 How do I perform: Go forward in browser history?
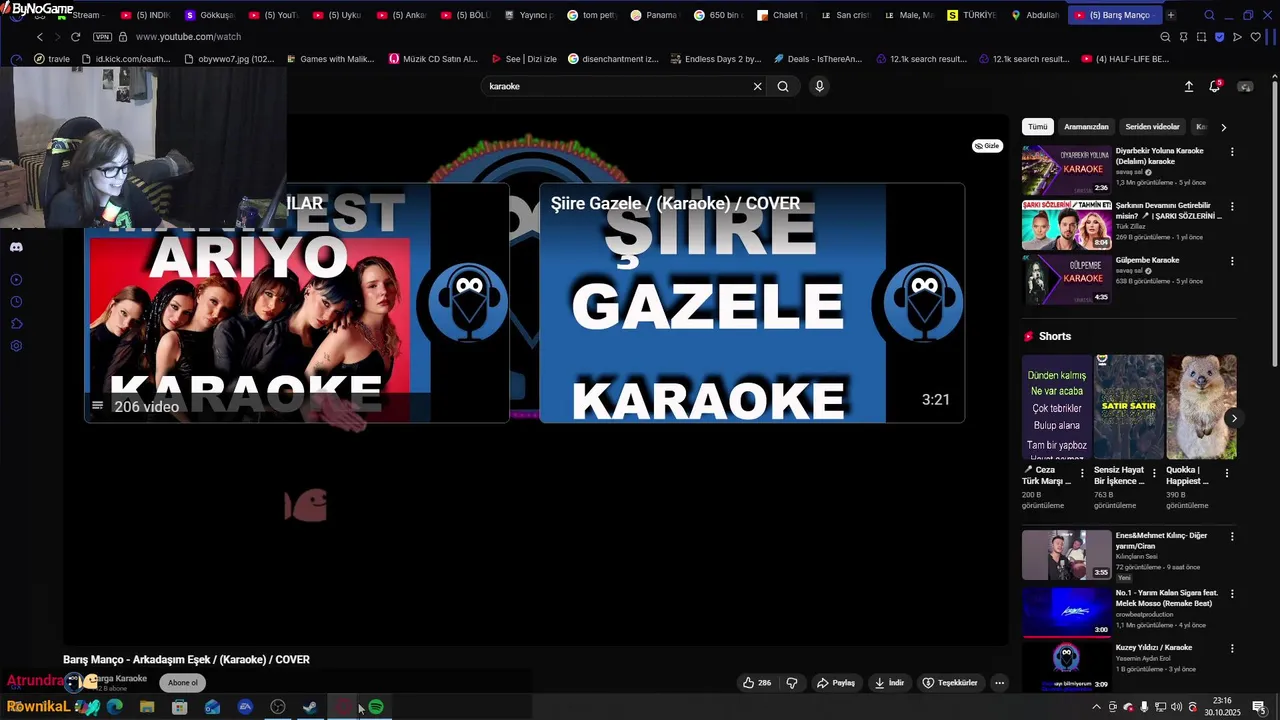[x=57, y=37]
